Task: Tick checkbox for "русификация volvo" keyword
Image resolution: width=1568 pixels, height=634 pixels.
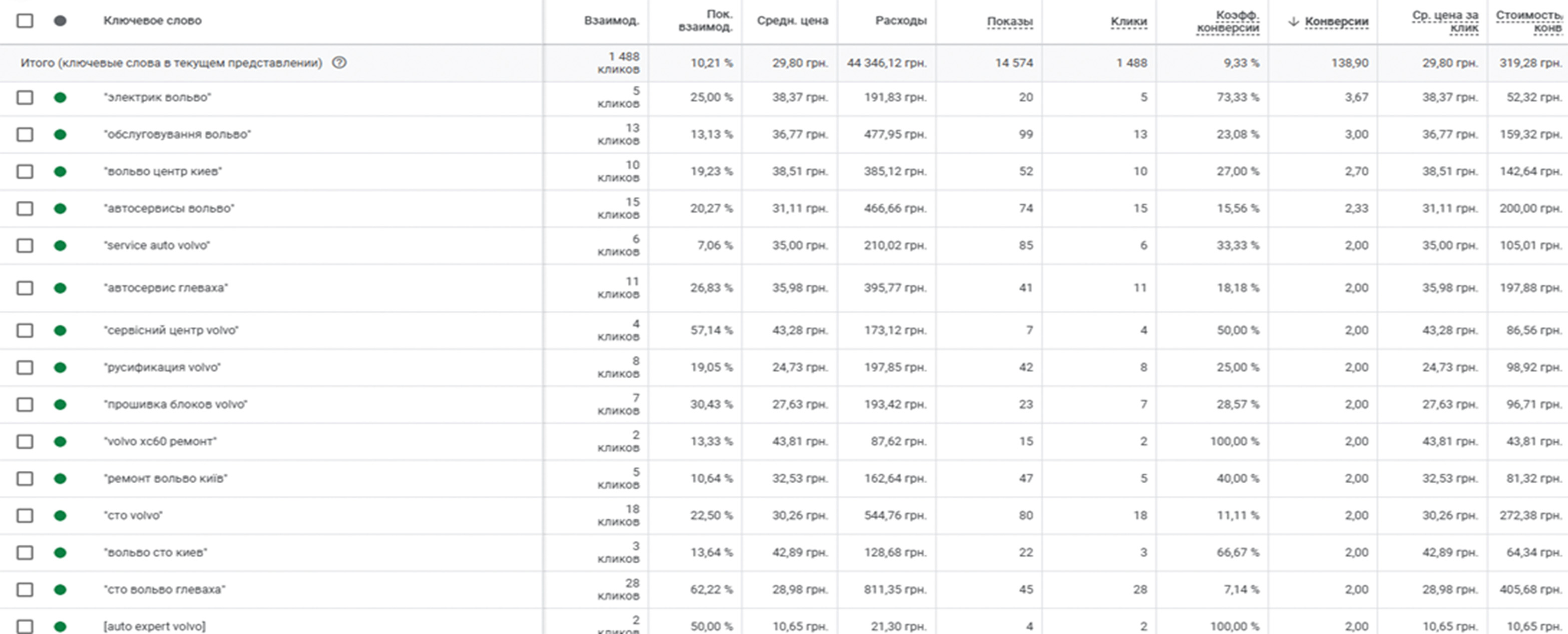Action: [x=25, y=367]
